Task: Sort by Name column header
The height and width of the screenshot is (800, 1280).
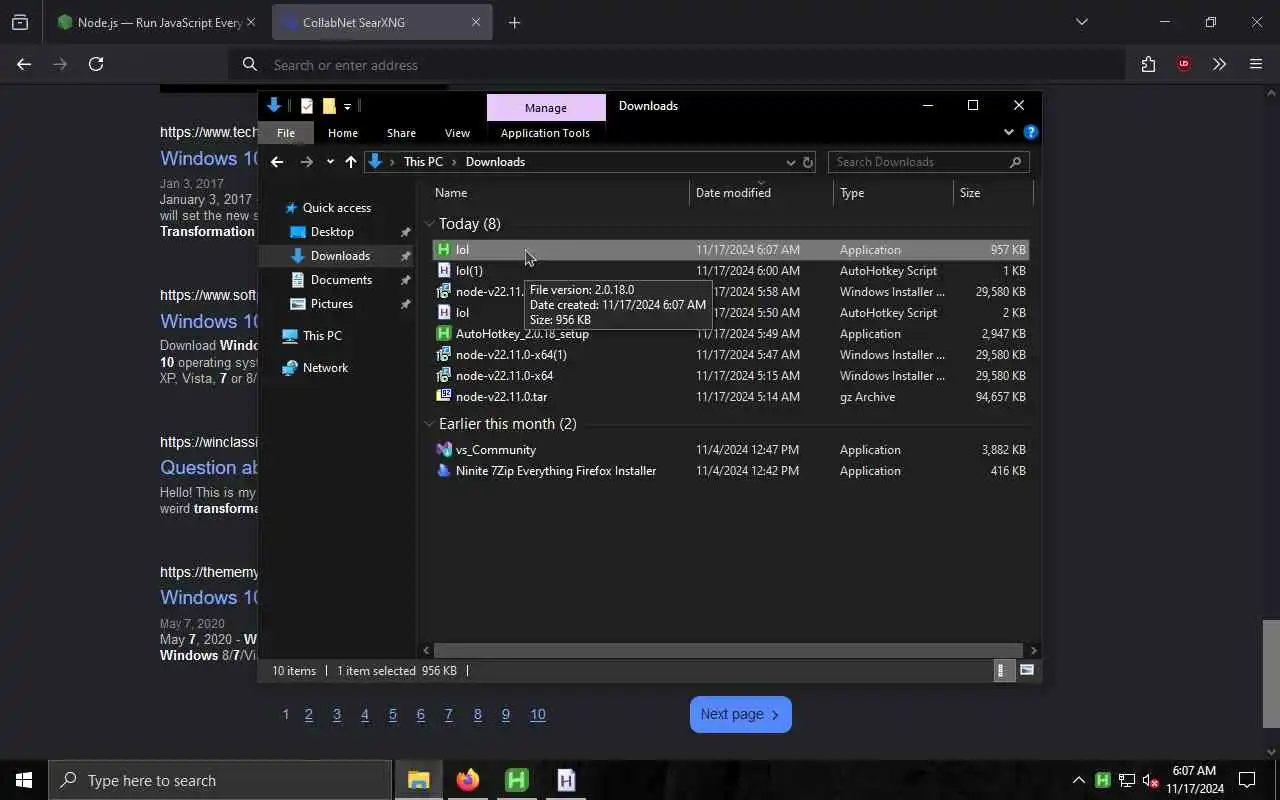Action: click(559, 193)
